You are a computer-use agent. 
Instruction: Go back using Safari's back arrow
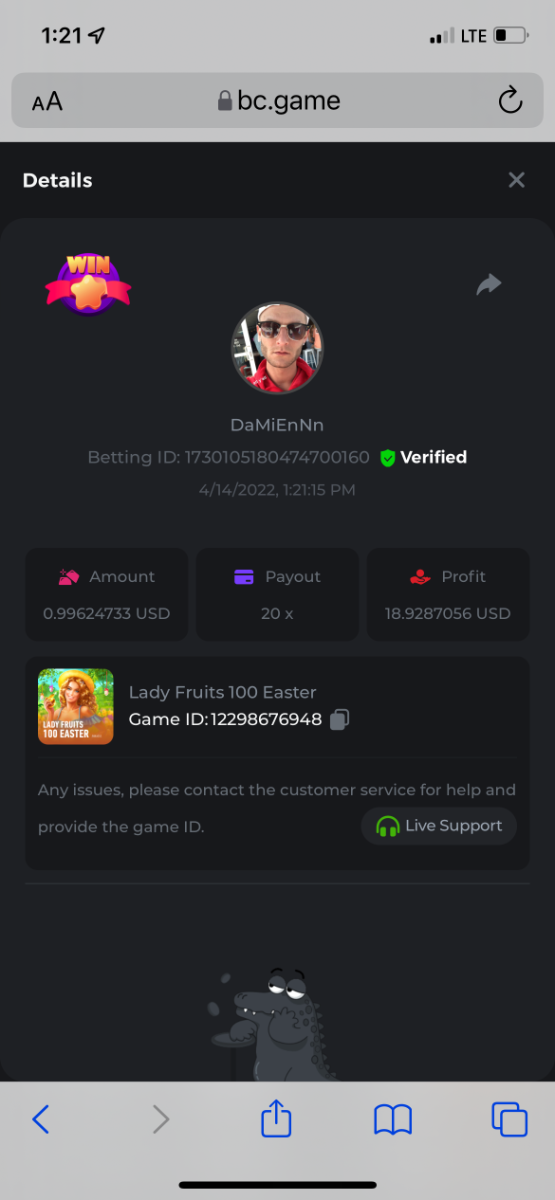tap(41, 1118)
